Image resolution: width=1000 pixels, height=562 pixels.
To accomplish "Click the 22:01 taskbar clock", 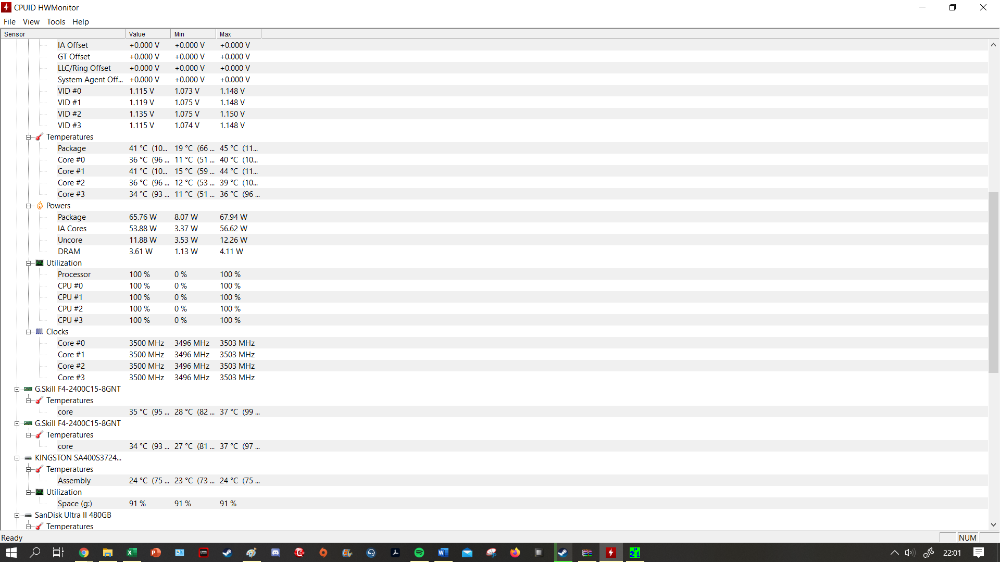I will [x=952, y=552].
